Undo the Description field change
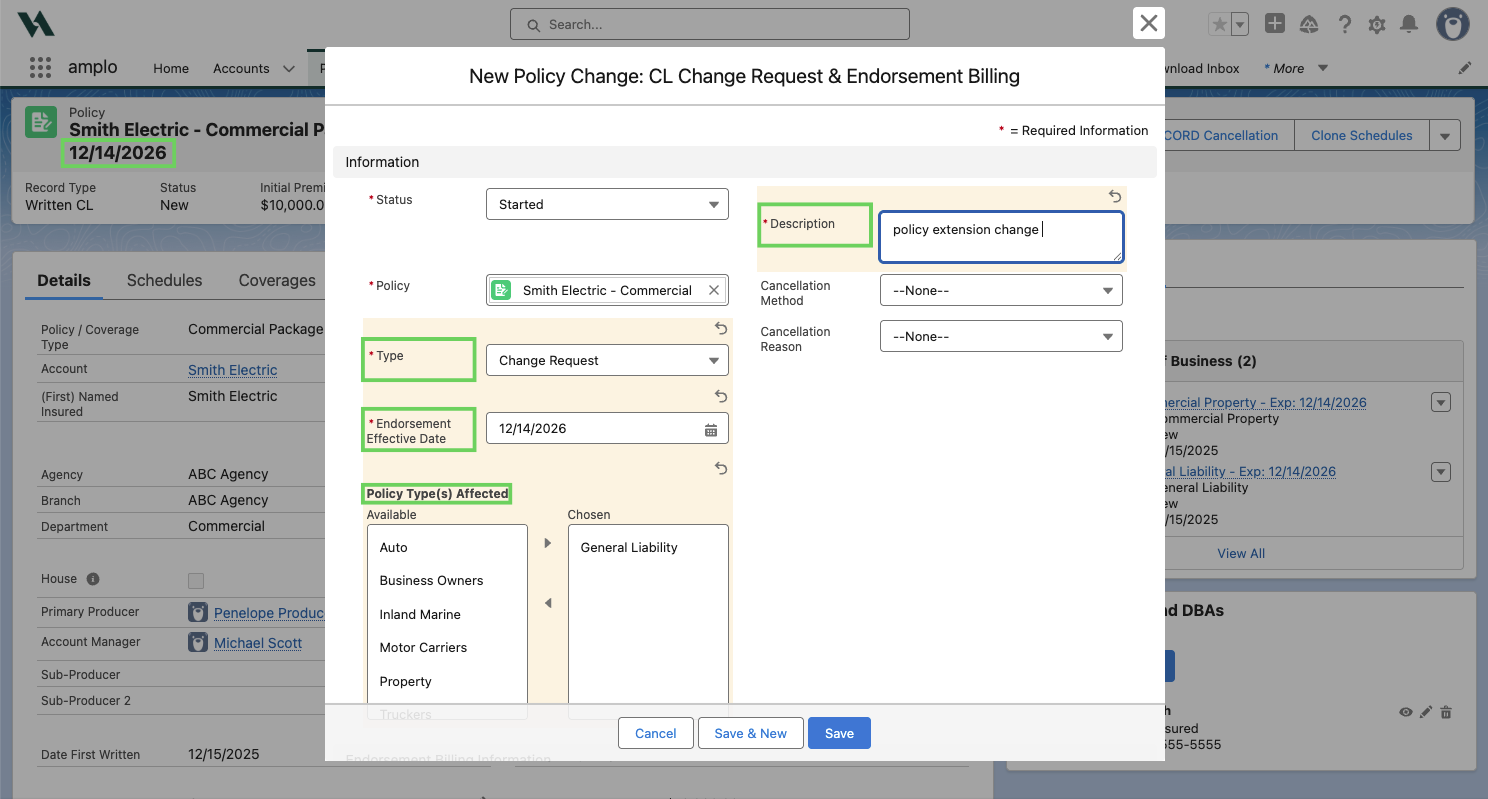The width and height of the screenshot is (1488, 799). point(1115,197)
